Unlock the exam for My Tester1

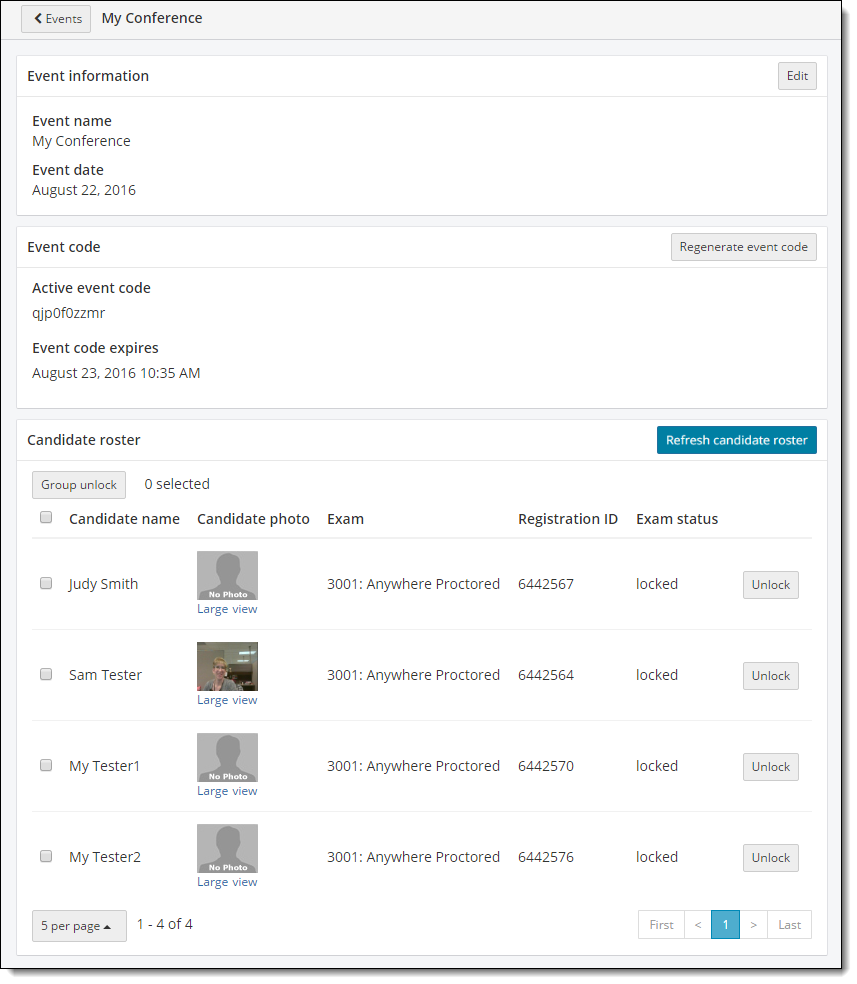(770, 767)
